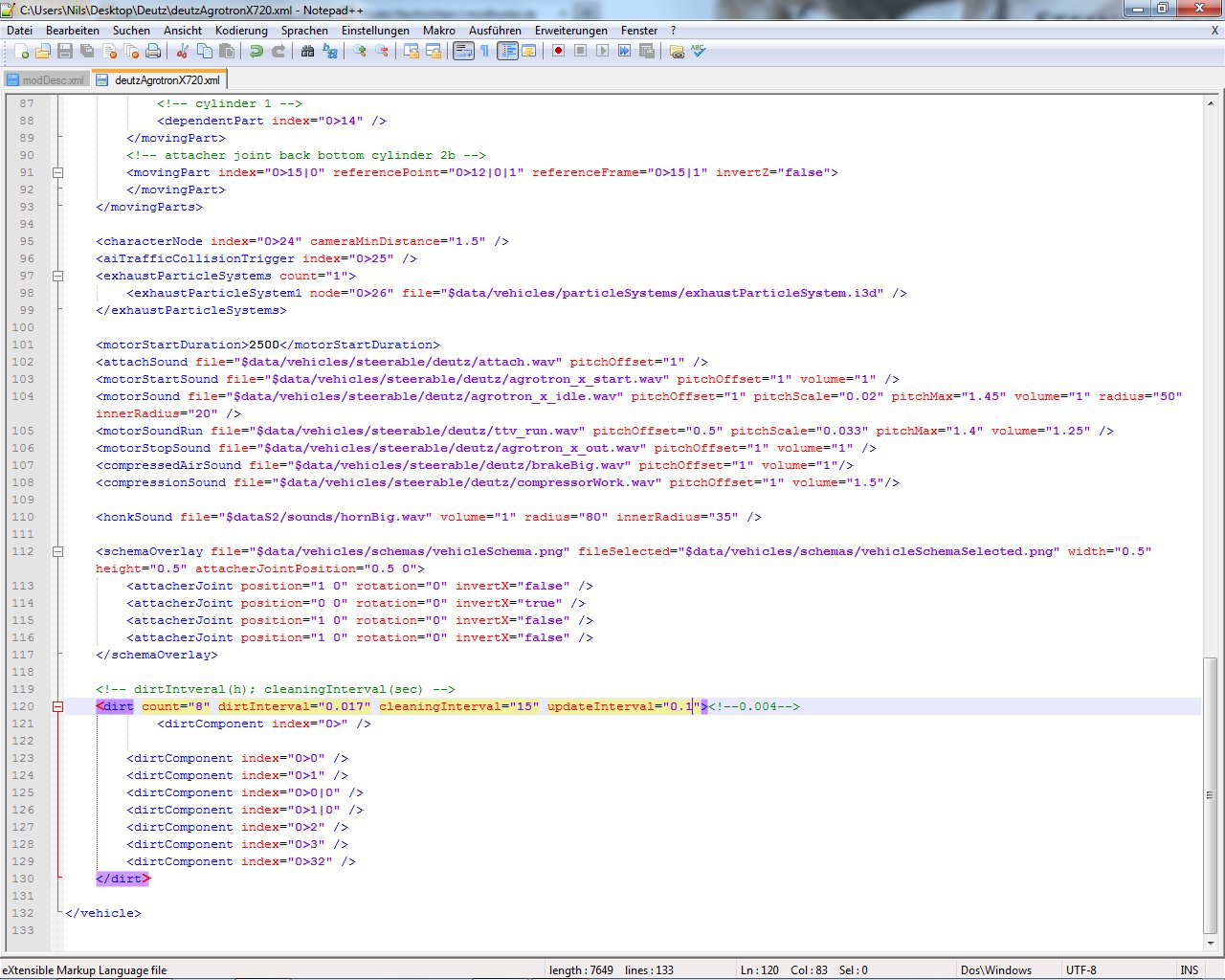The height and width of the screenshot is (980, 1225).
Task: Click the green Undo arrow
Action: click(x=256, y=51)
